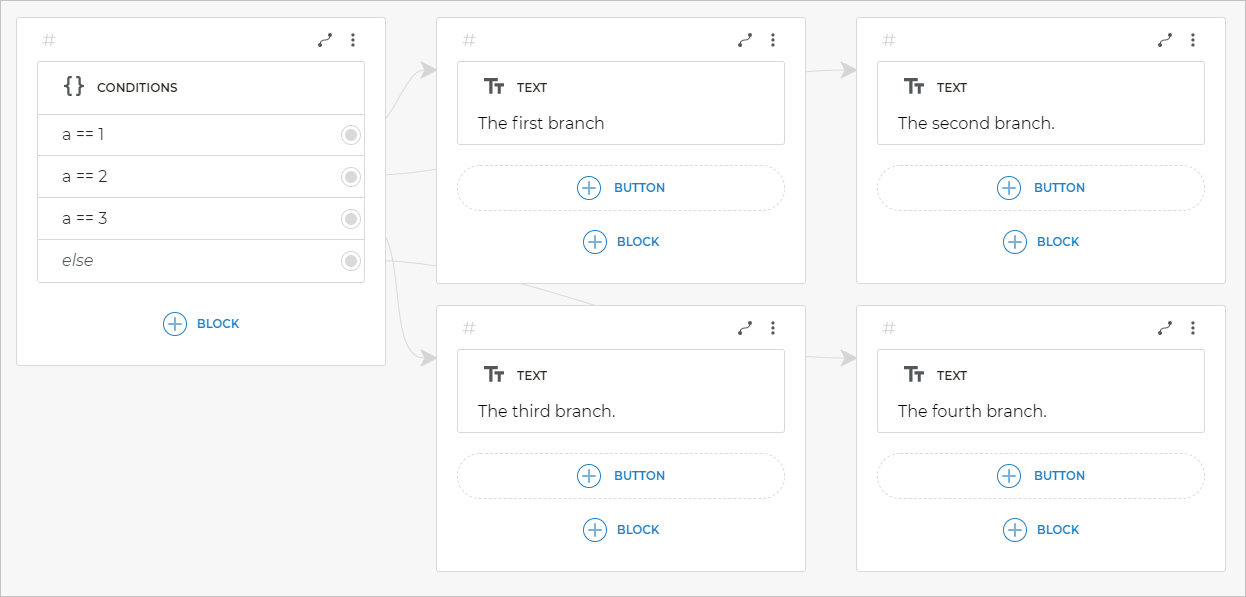Open the three-dot menu on the Conditions card

pyautogui.click(x=353, y=40)
